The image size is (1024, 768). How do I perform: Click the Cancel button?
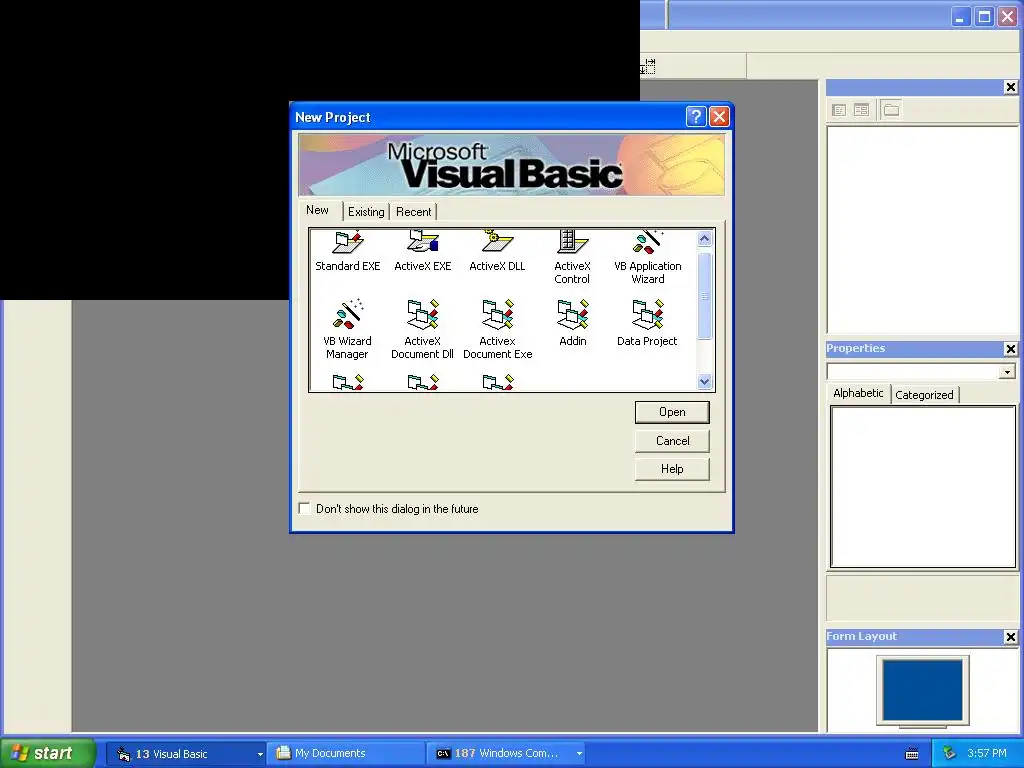click(x=672, y=441)
